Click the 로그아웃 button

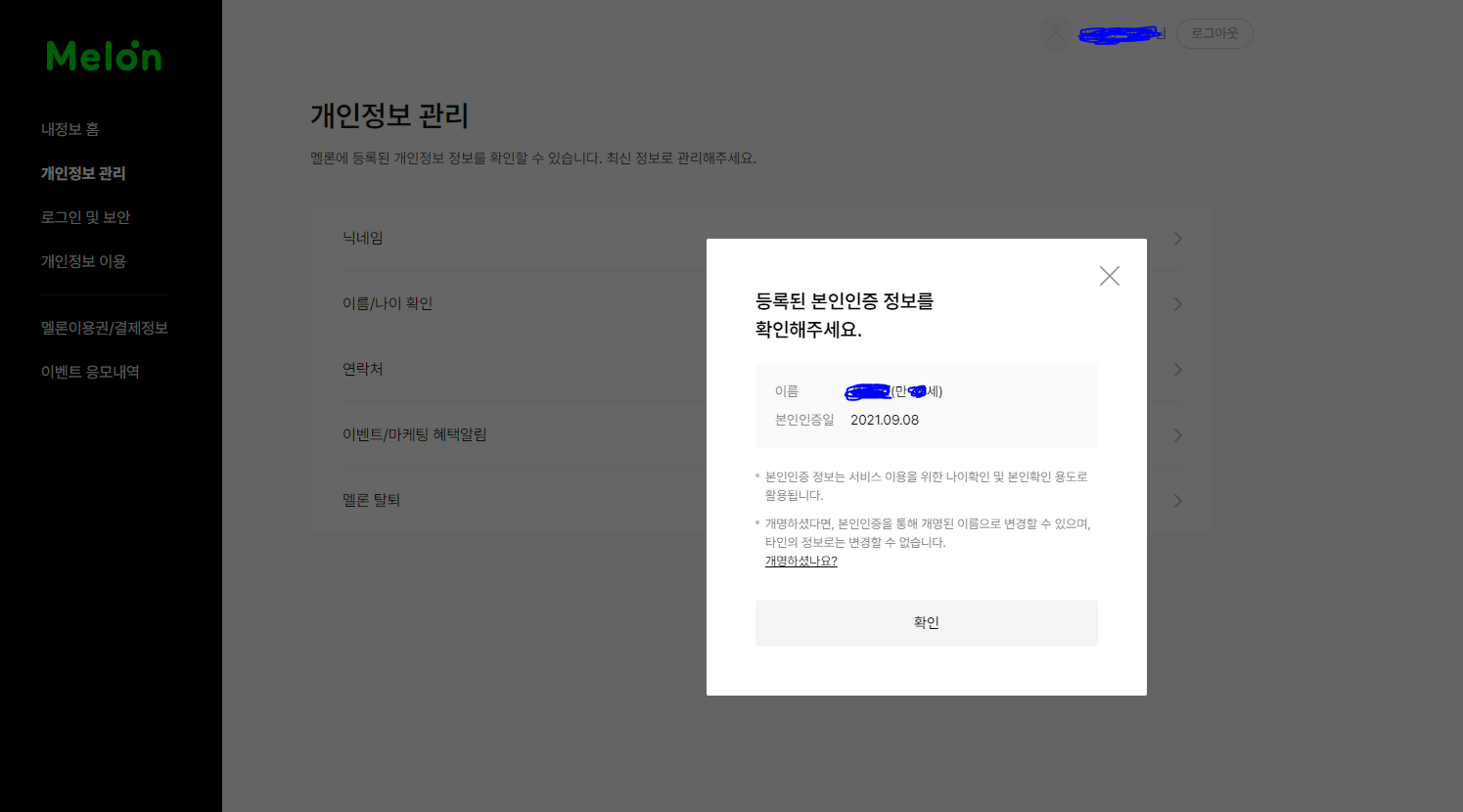click(x=1214, y=32)
